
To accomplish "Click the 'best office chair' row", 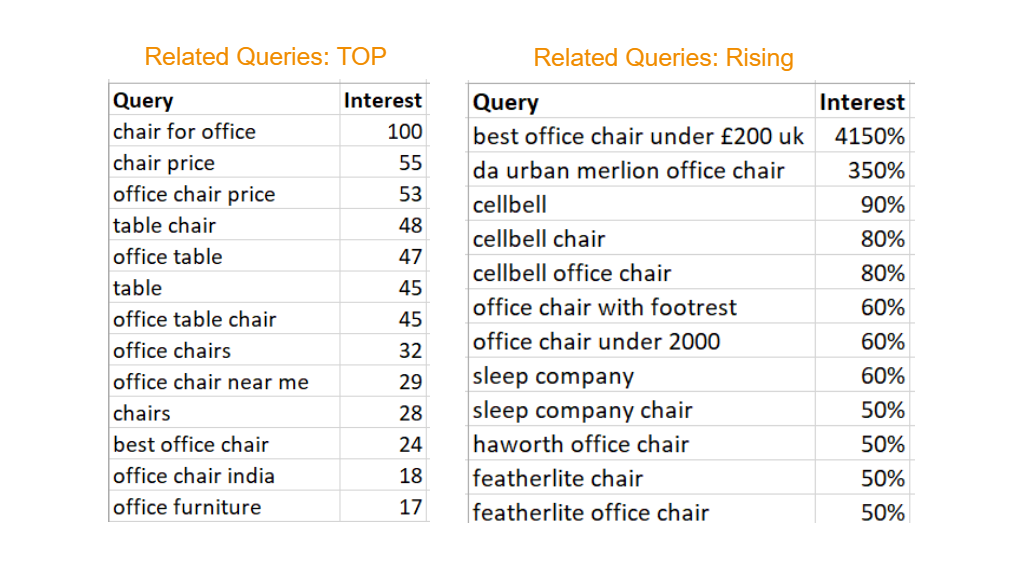I will pos(191,445).
